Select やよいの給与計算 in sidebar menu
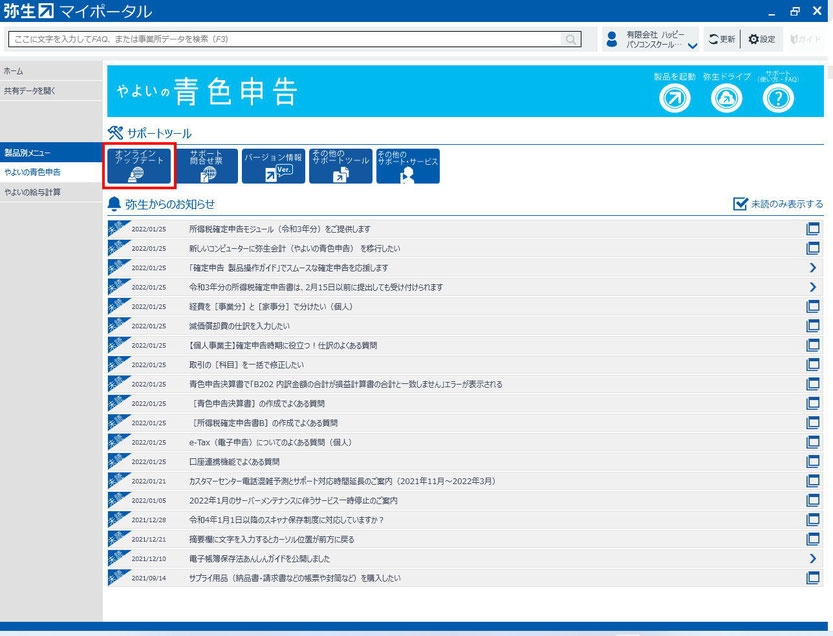The image size is (833, 636). pyautogui.click(x=51, y=192)
